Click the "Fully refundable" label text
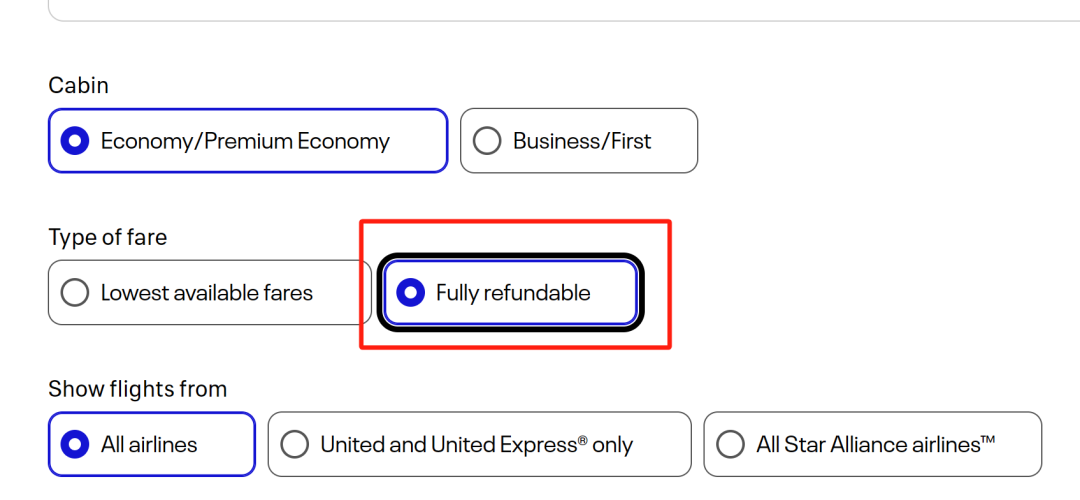The width and height of the screenshot is (1080, 500). tap(513, 293)
